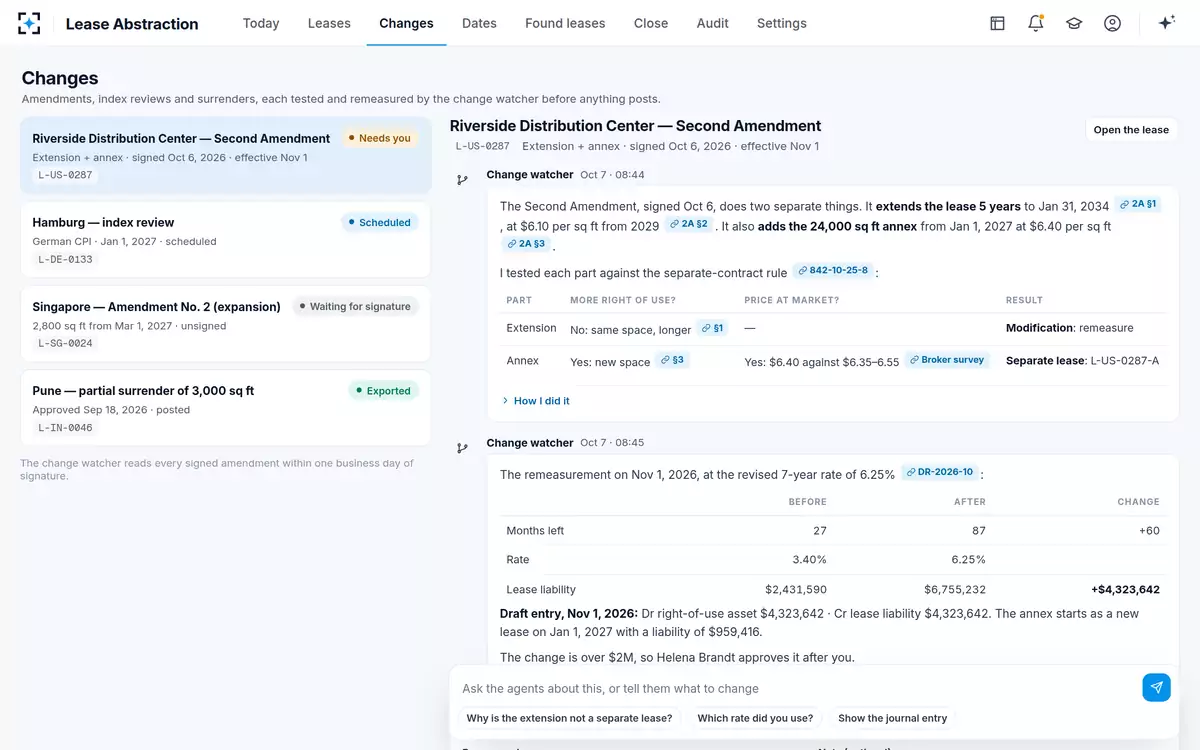The height and width of the screenshot is (750, 1200).
Task: Click the Which rate did you use suggestion
Action: [755, 718]
